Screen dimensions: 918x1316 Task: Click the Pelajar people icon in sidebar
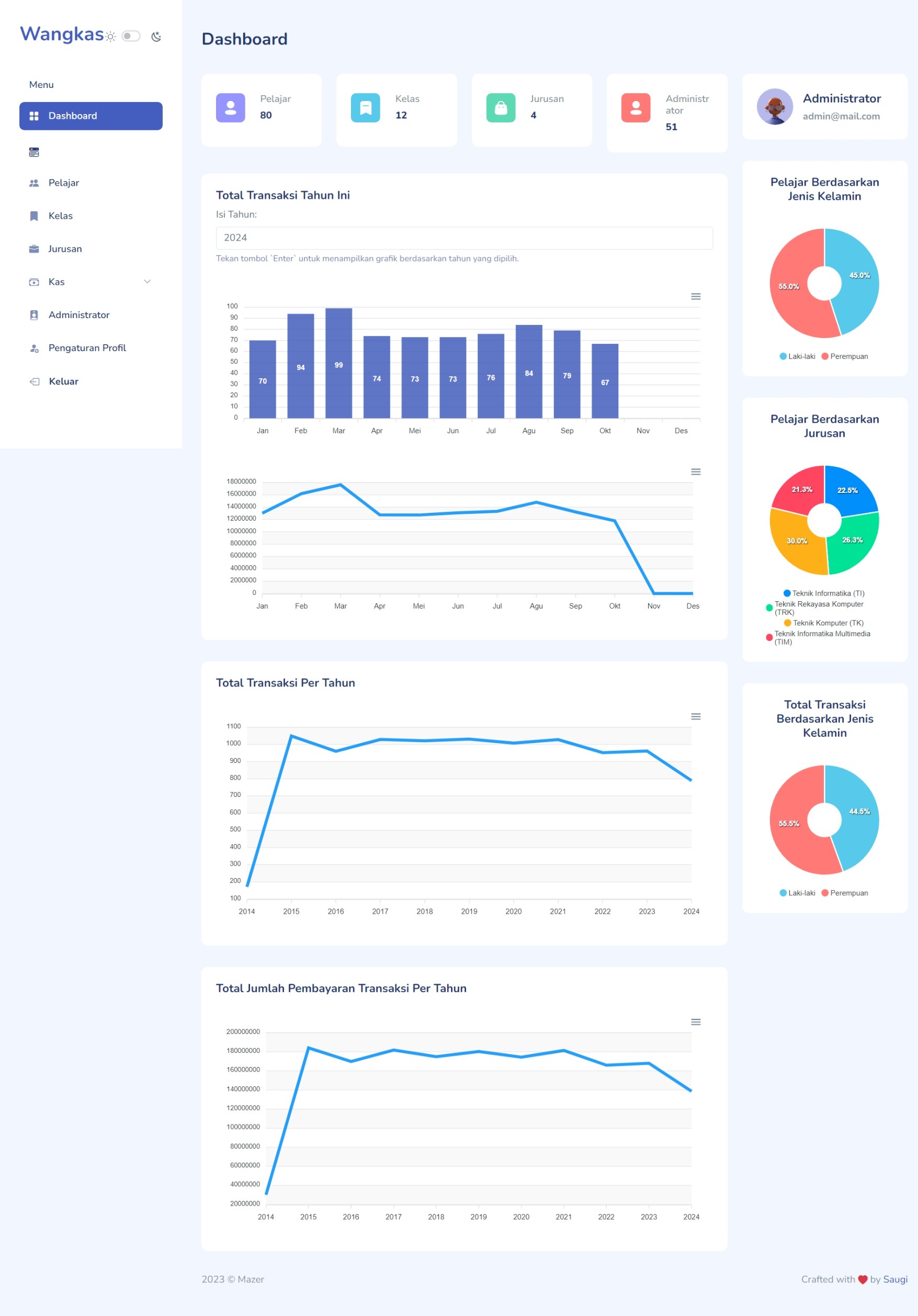point(34,183)
